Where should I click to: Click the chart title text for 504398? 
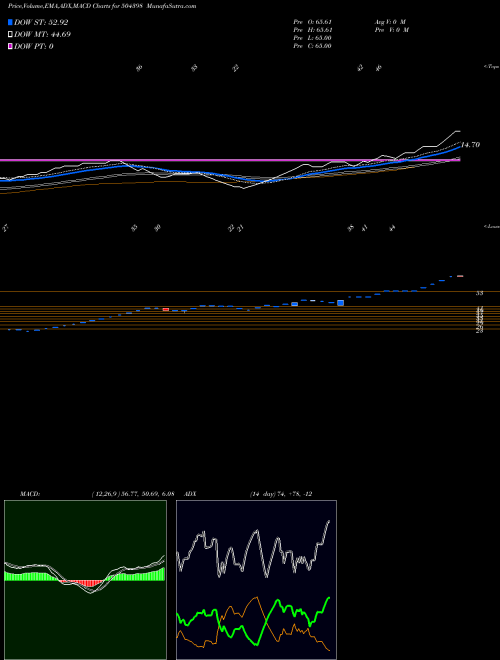click(x=102, y=6)
